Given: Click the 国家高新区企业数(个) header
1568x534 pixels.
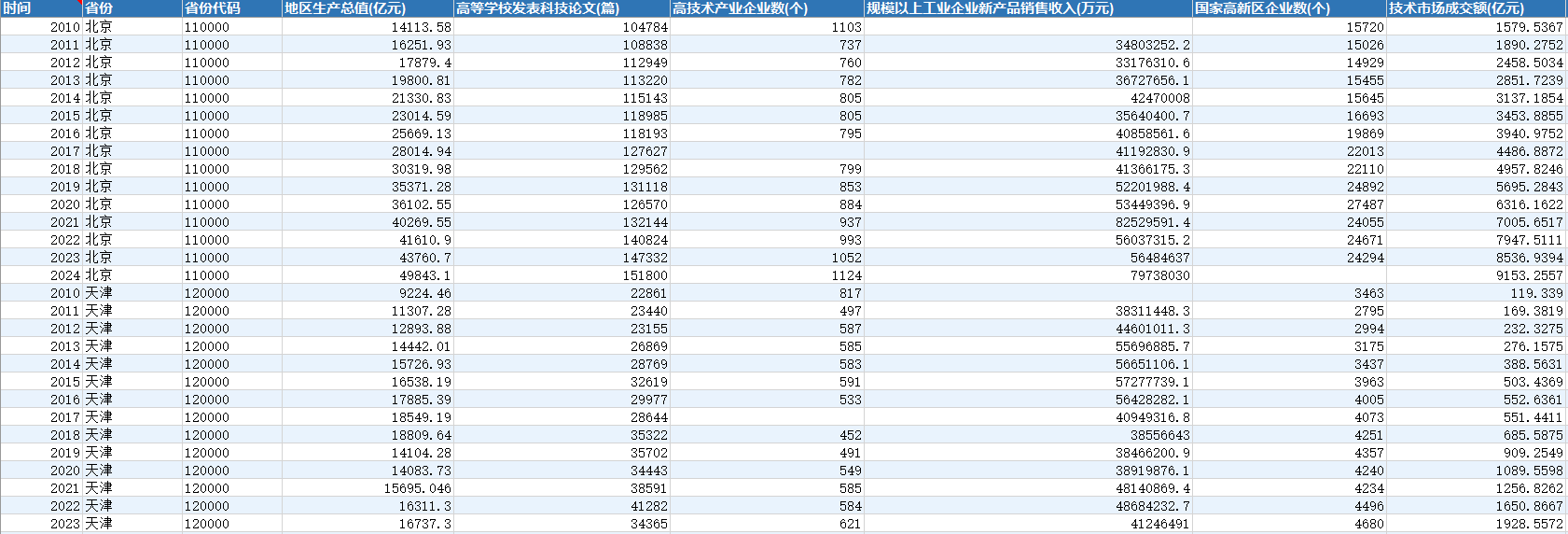Looking at the screenshot, I should [1289, 8].
